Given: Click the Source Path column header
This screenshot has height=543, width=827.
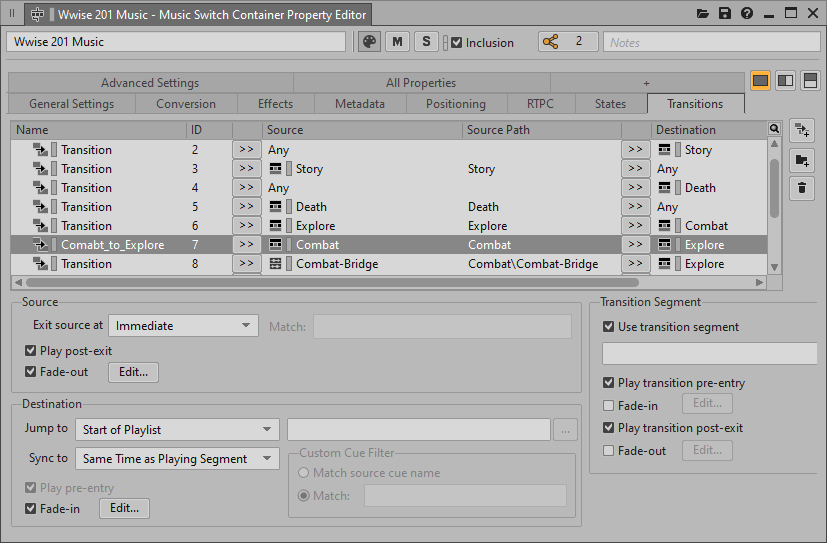Looking at the screenshot, I should [x=542, y=130].
